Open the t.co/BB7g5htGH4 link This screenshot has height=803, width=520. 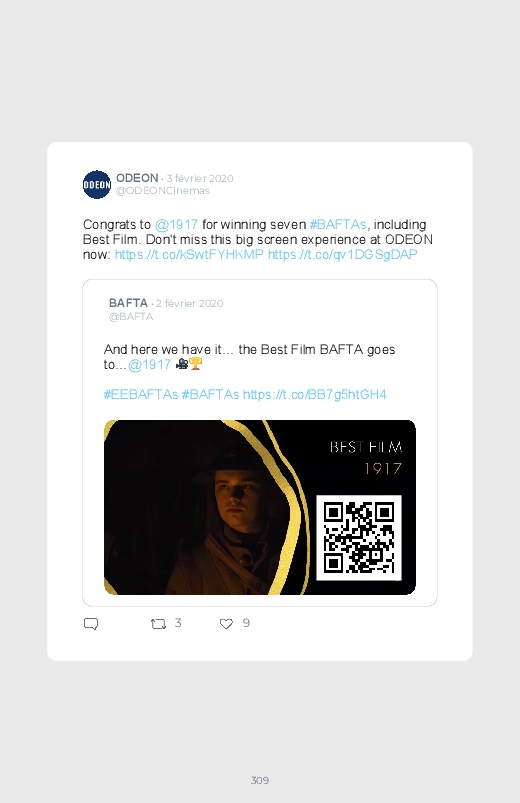click(315, 394)
